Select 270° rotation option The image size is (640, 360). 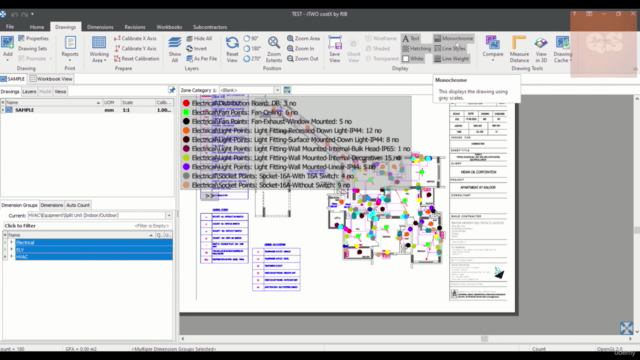[x=252, y=59]
